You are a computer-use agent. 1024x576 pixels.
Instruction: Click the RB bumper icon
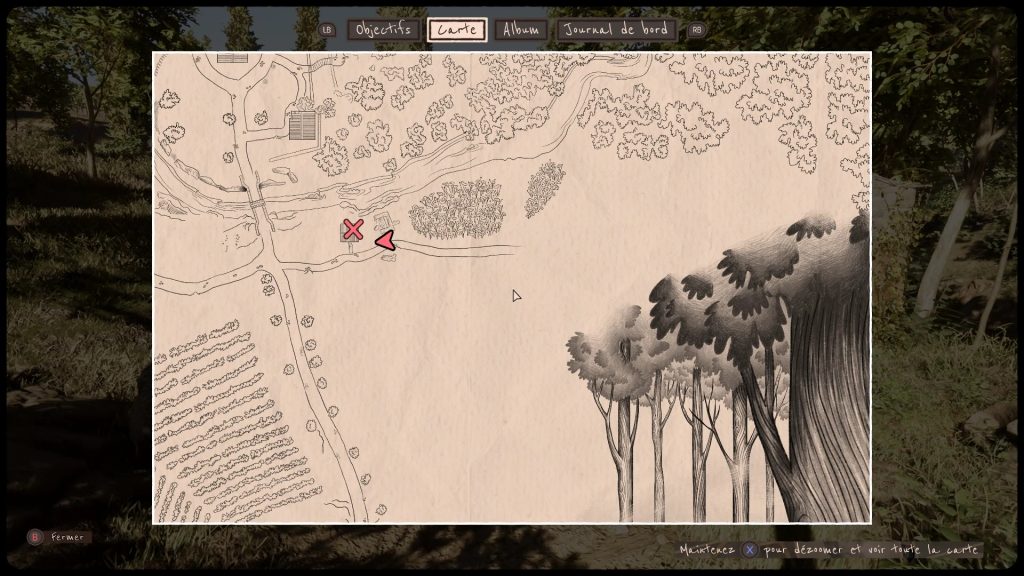pos(697,29)
